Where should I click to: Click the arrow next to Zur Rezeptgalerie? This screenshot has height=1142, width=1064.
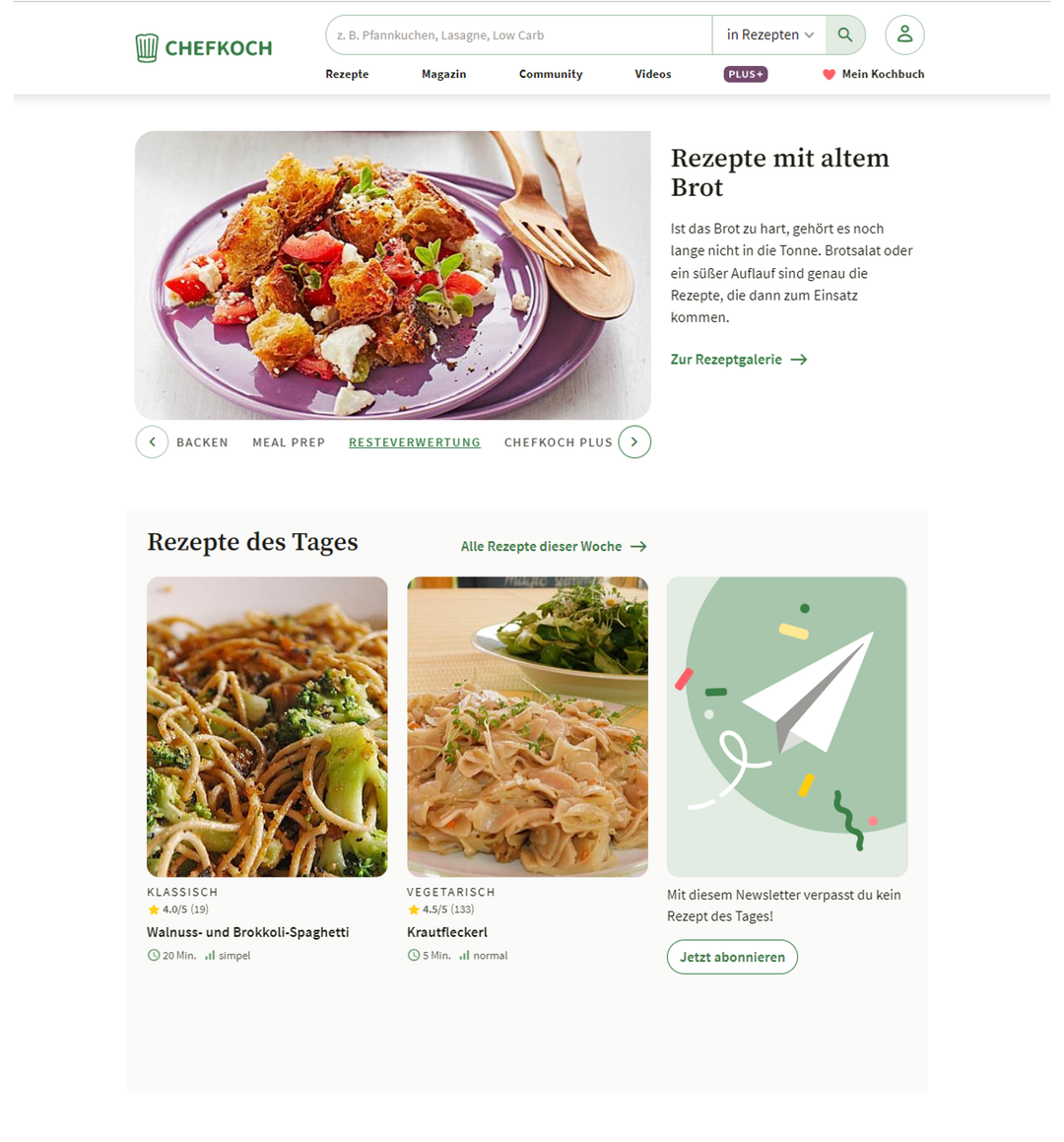click(x=799, y=360)
